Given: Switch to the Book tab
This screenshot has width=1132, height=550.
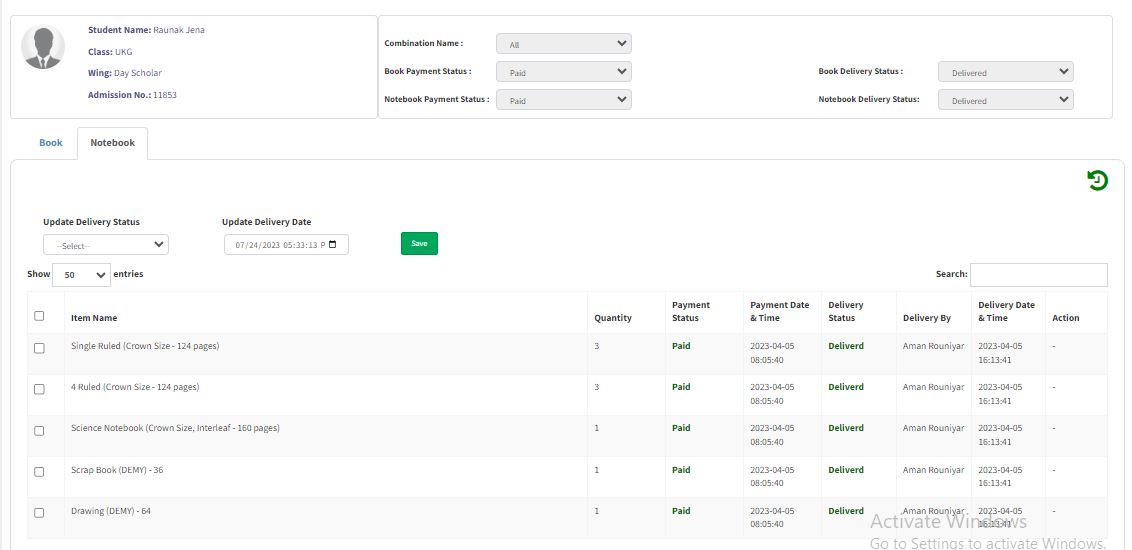Looking at the screenshot, I should [x=51, y=143].
